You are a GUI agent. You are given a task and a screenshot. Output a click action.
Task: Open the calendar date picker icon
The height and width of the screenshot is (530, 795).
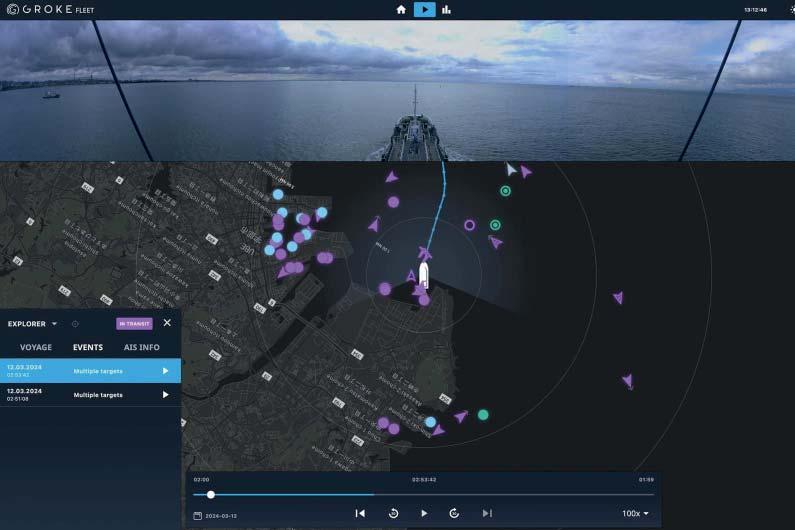198,515
